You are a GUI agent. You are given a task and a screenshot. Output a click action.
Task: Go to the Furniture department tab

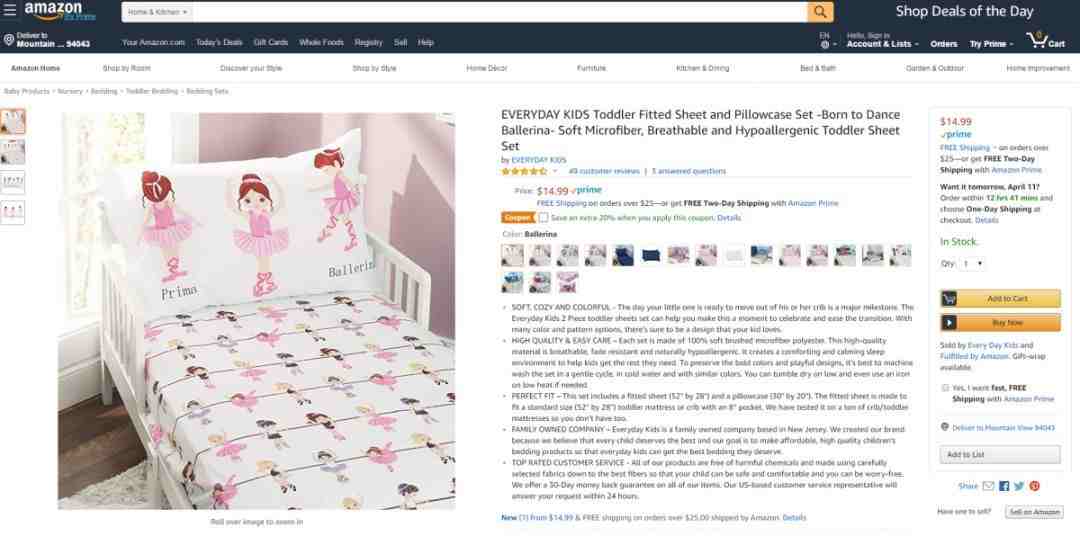click(x=591, y=68)
